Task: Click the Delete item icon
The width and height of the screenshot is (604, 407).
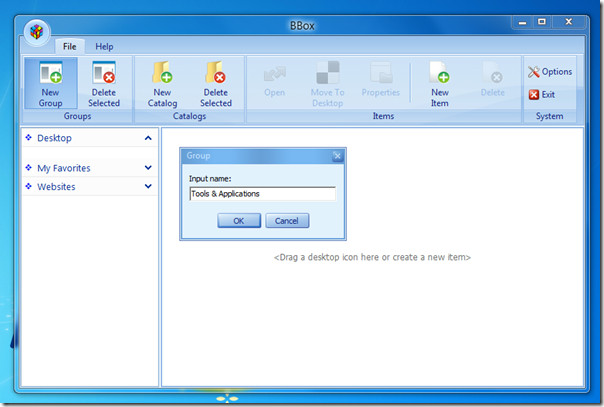Action: click(x=493, y=81)
